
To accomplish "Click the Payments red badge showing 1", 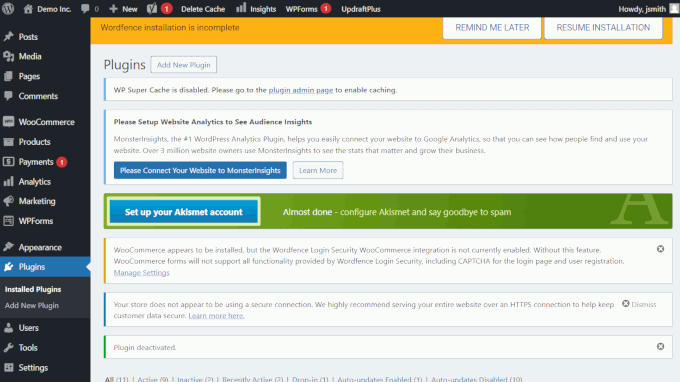I will pyautogui.click(x=62, y=162).
